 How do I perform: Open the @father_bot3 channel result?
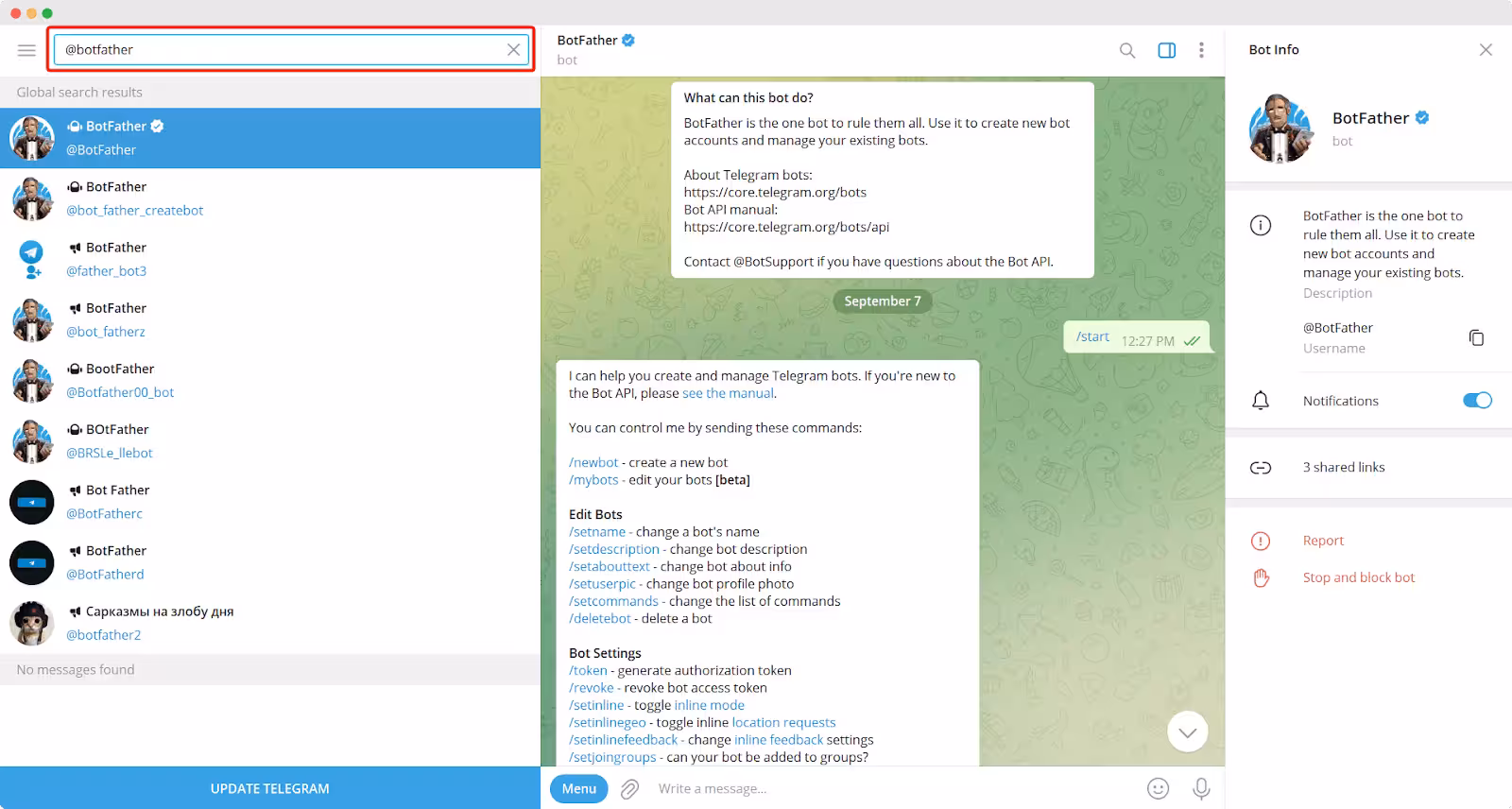click(x=270, y=259)
